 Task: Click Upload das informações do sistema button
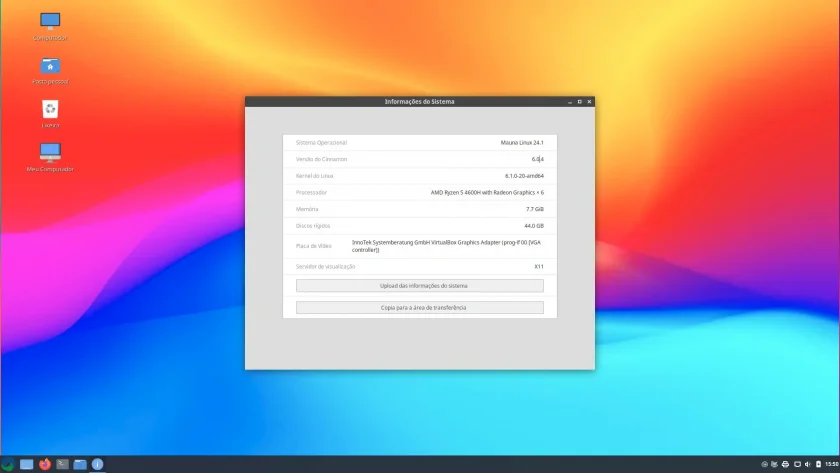tap(420, 286)
